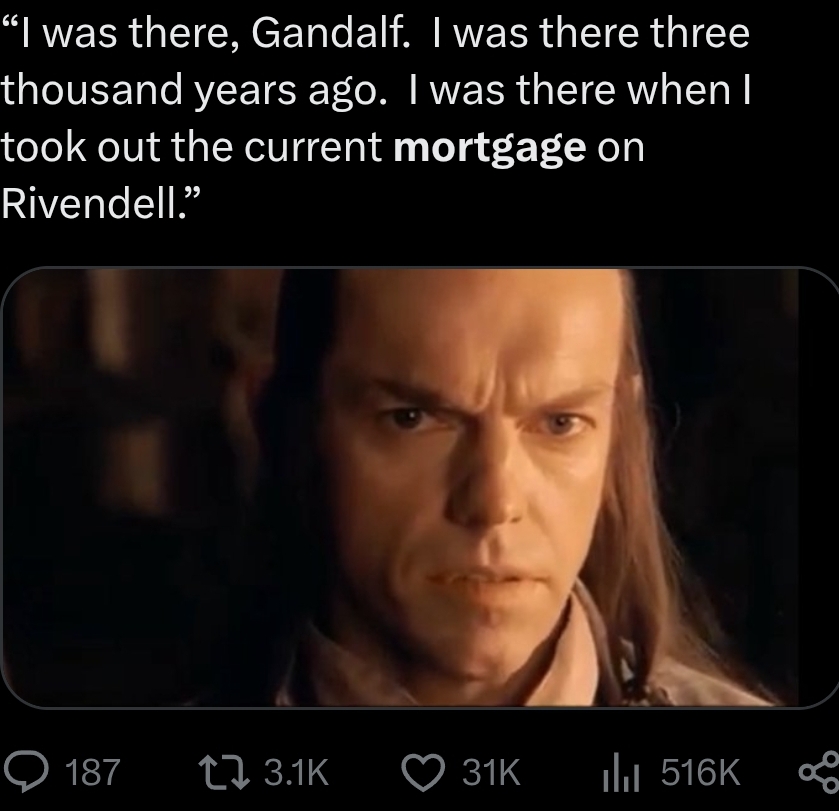Screen dimensions: 839x811
Task: Click the bold word mortgage
Action: (x=490, y=148)
